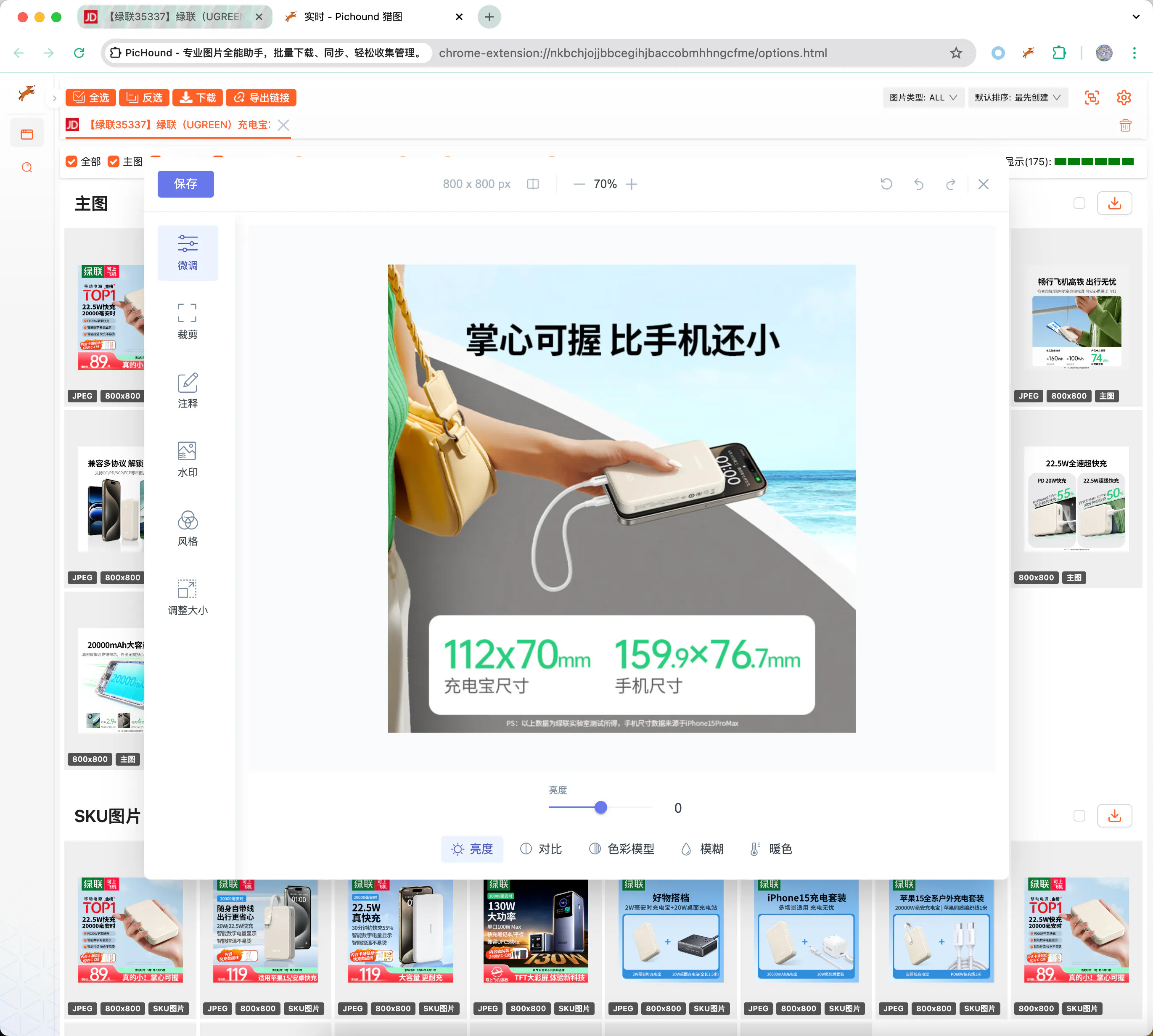This screenshot has width=1153, height=1036.
Task: Click the 导出链接 export links button
Action: [262, 98]
